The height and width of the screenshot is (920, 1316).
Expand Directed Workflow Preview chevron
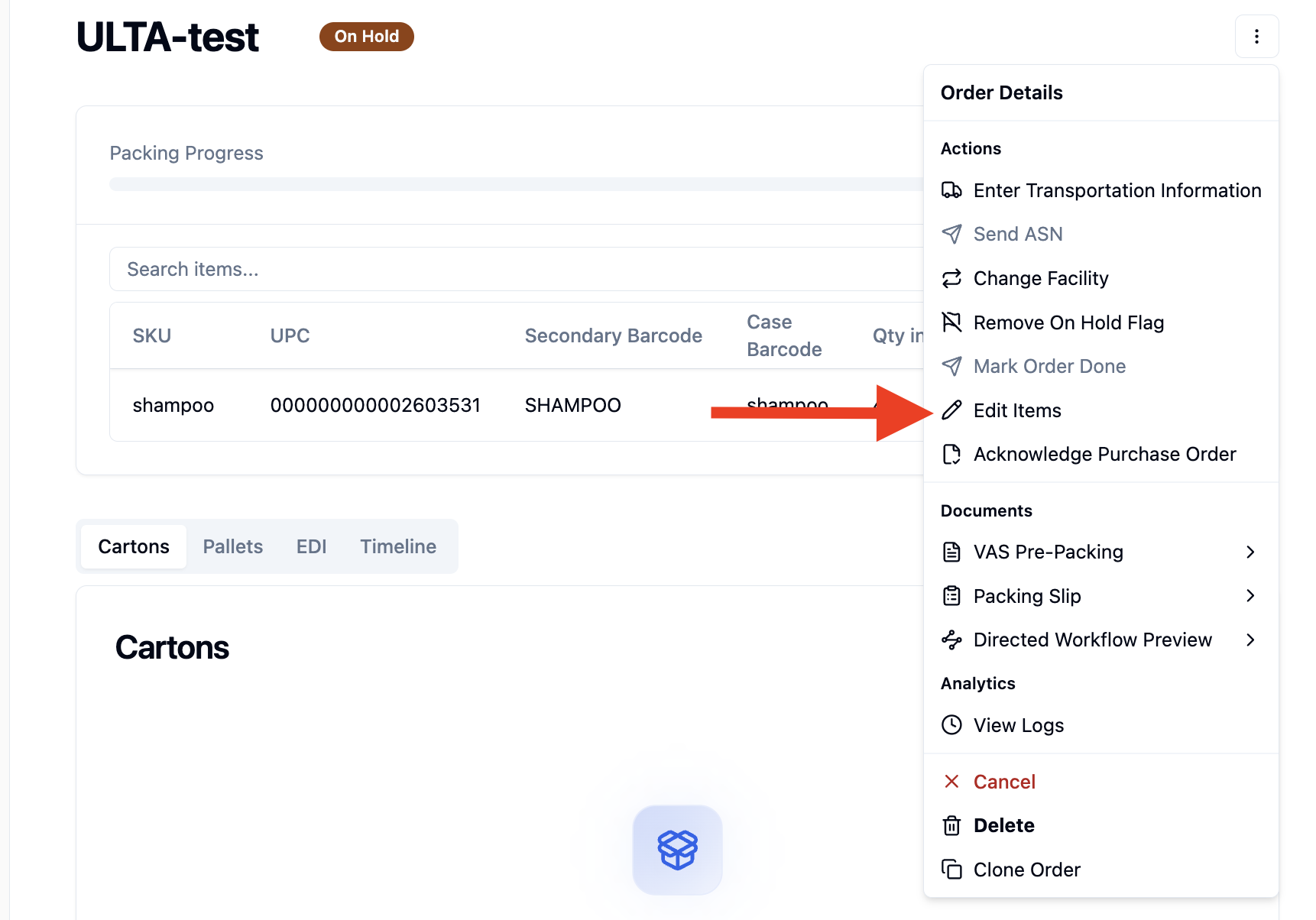point(1250,640)
